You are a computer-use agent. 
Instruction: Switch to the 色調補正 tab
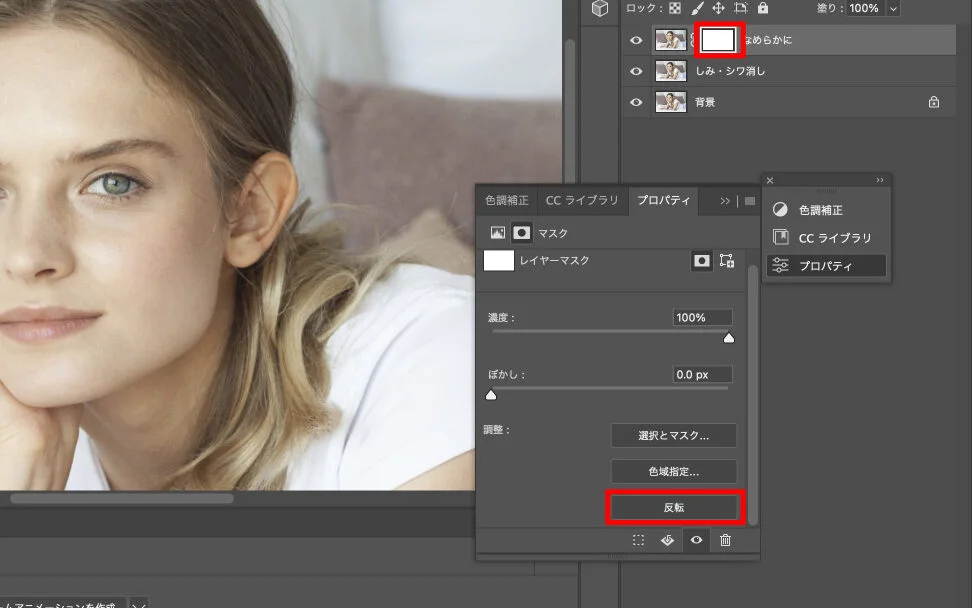click(x=507, y=201)
